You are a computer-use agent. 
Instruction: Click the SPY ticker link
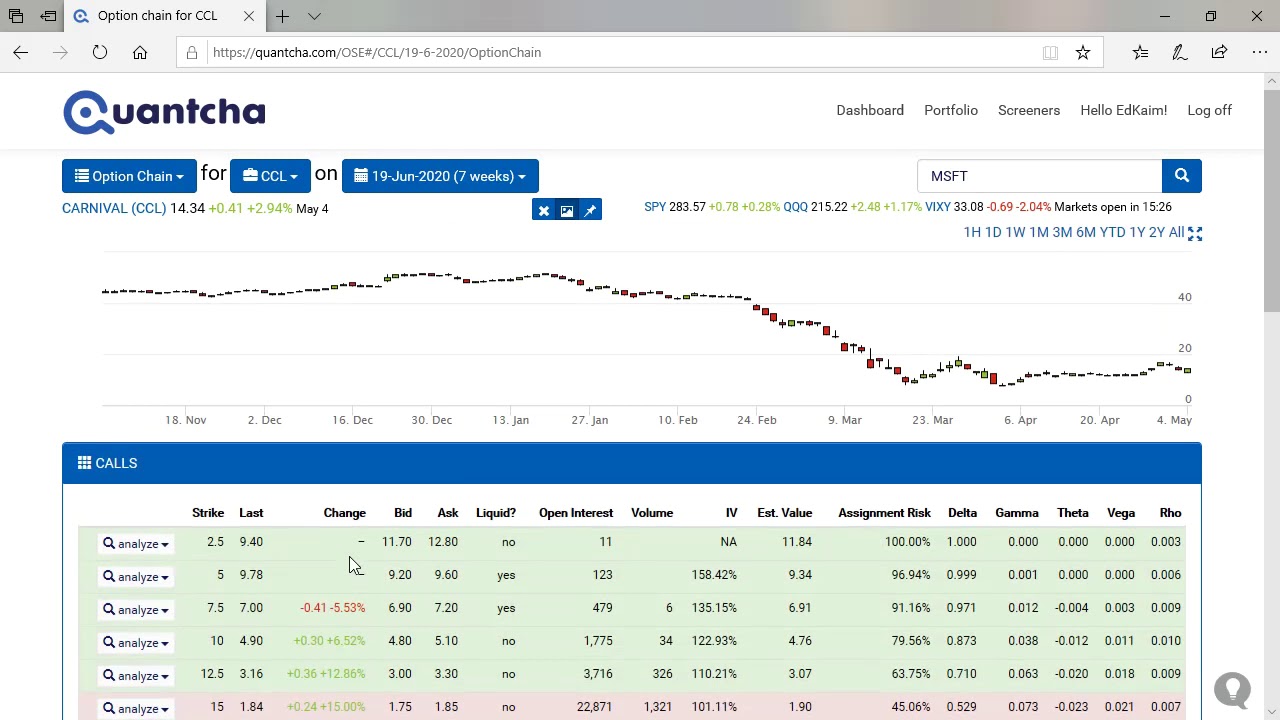tap(655, 207)
